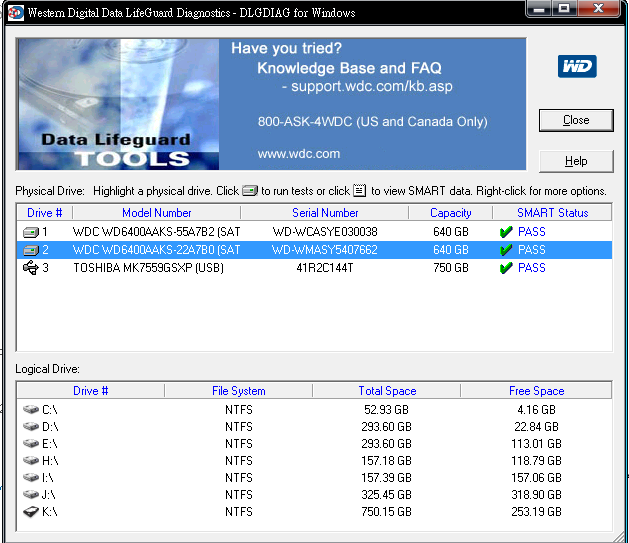Screen dimensions: 629x543
Task: Select WDC WD6400AAKS-22A7B0 model row
Action: click(156, 250)
